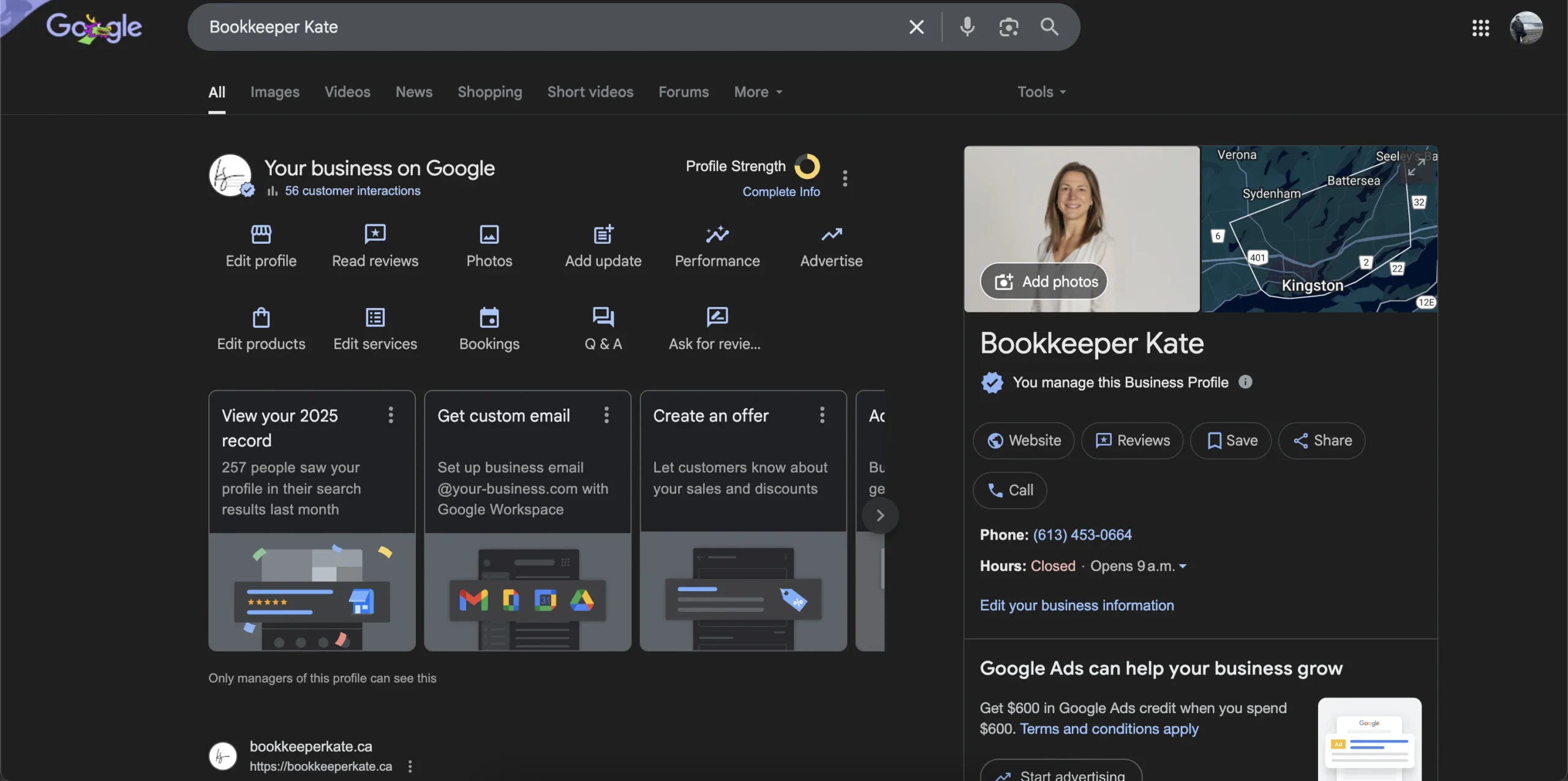Click the Add photos button
The width and height of the screenshot is (1568, 781).
click(1044, 281)
